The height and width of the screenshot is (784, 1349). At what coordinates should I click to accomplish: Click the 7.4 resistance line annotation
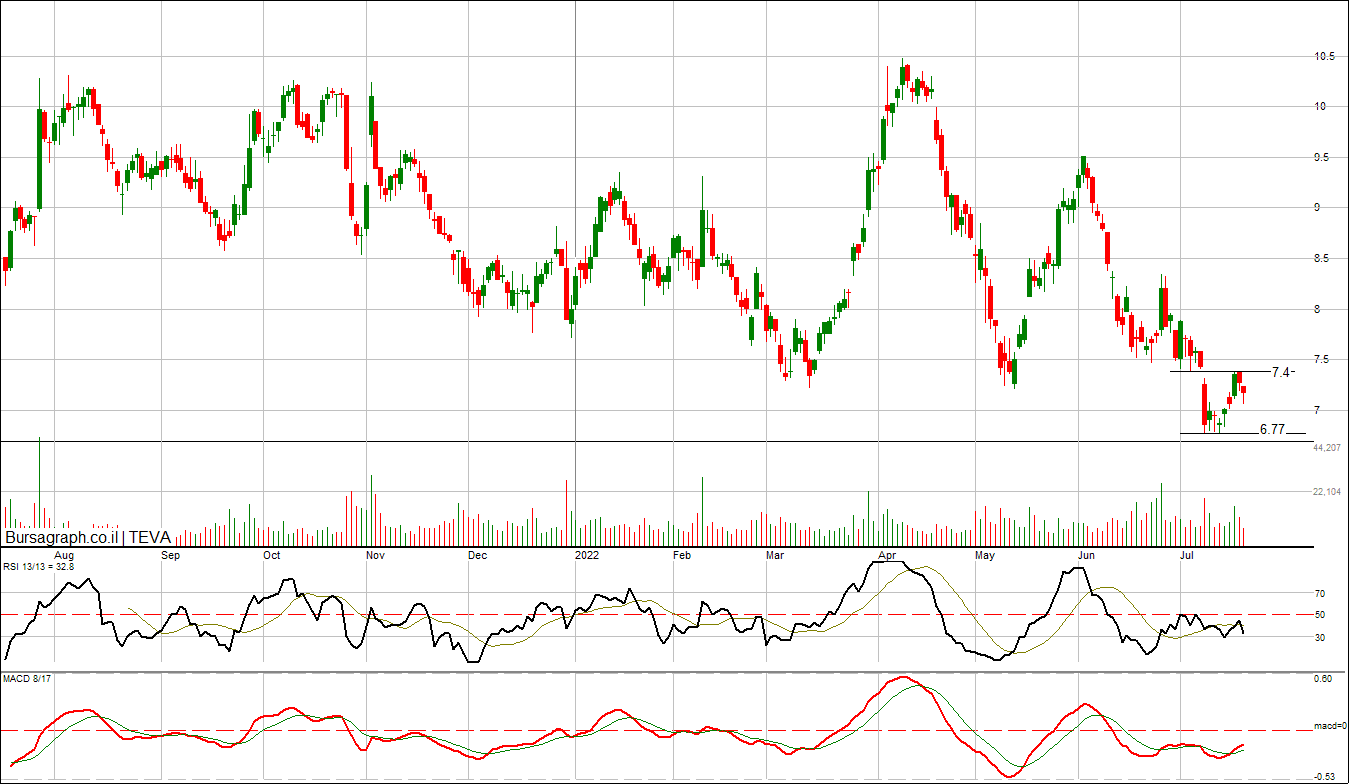point(1282,372)
